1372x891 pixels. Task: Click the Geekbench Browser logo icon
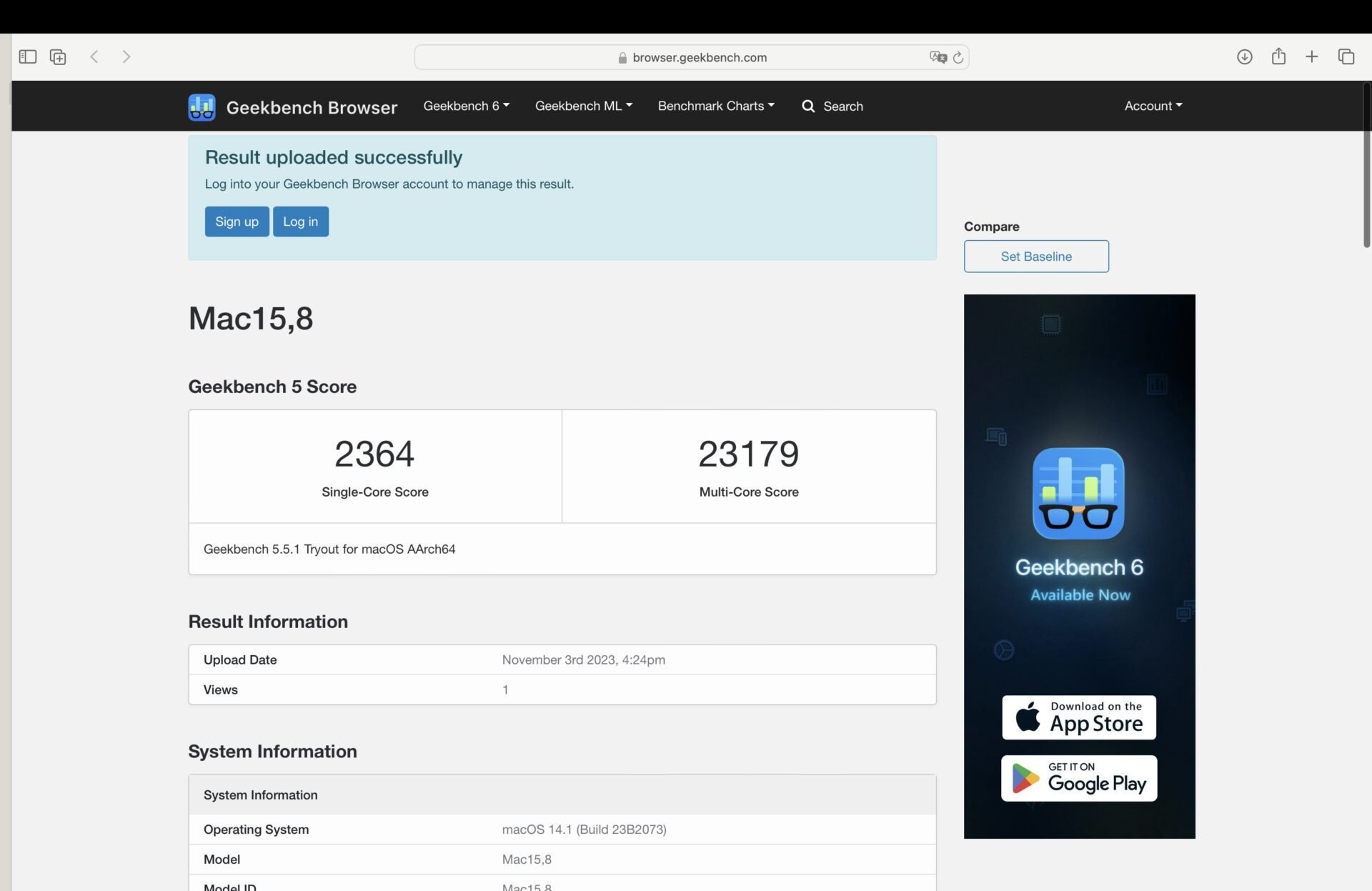pos(200,107)
